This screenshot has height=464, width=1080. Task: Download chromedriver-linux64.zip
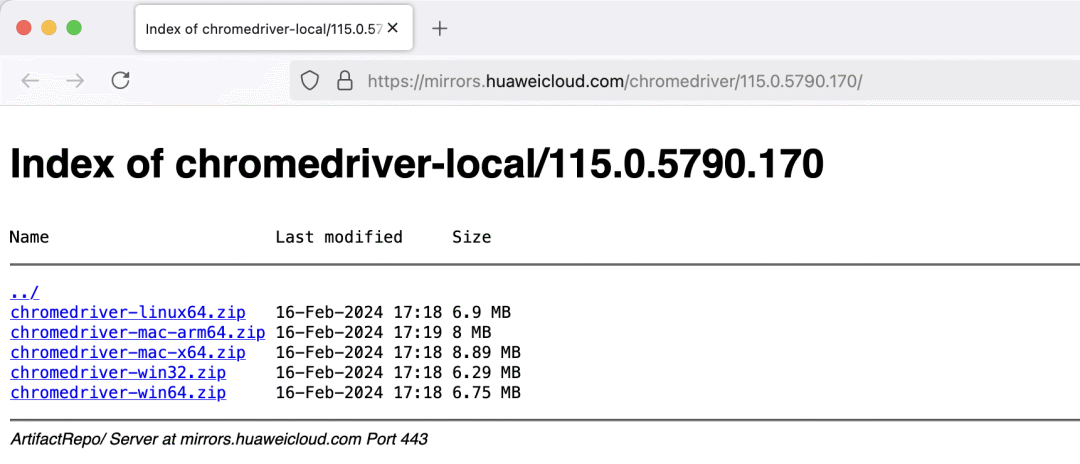[128, 313]
